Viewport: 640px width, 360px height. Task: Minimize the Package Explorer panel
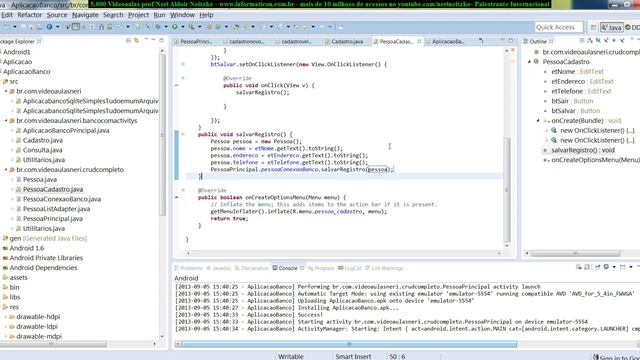153,40
